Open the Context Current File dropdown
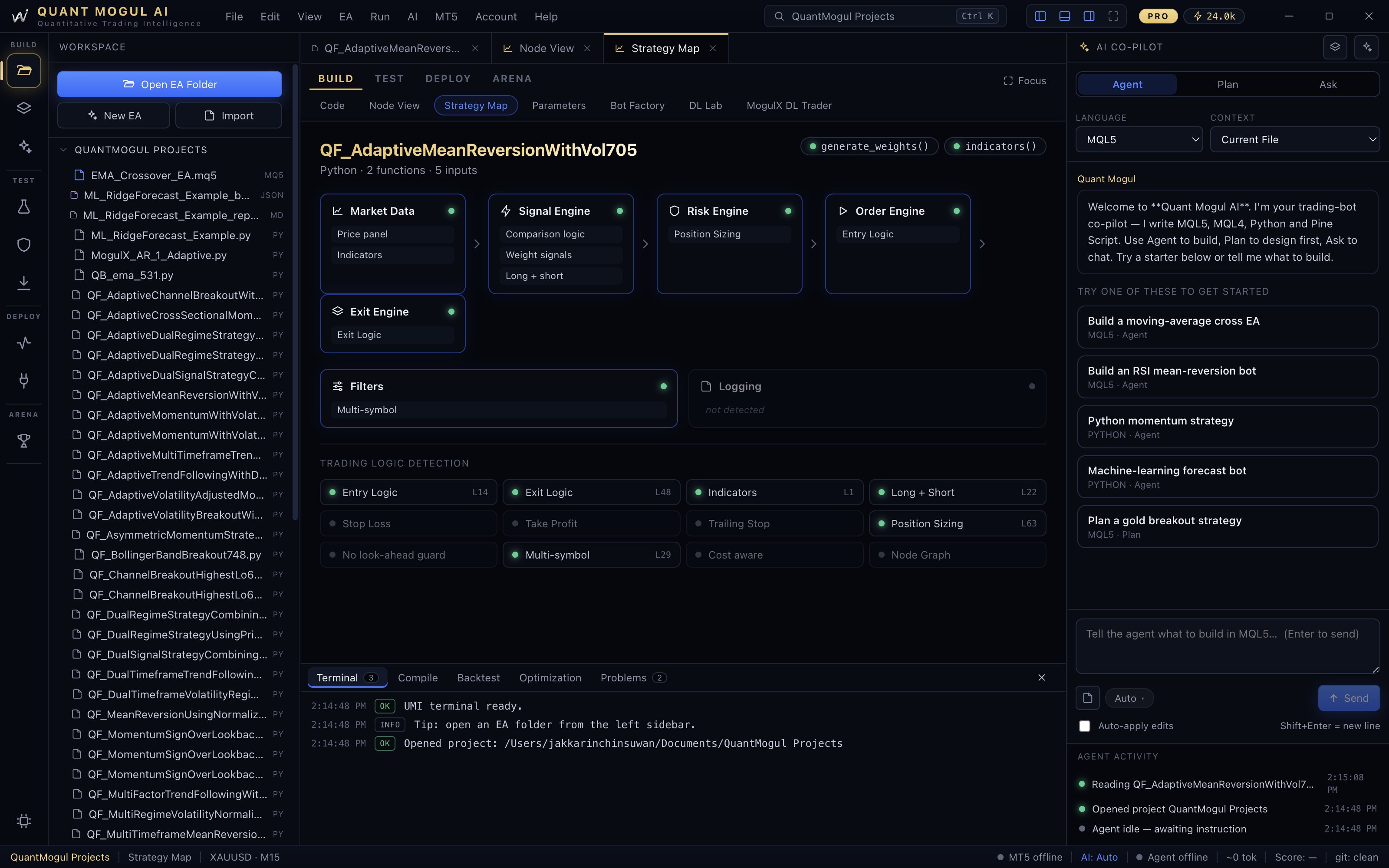The image size is (1389, 868). [x=1295, y=139]
